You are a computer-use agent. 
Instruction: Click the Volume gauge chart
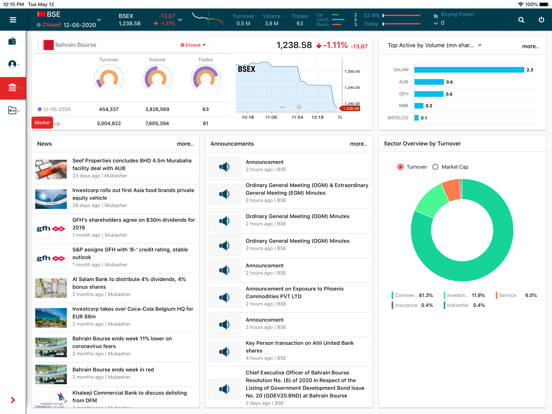(157, 78)
